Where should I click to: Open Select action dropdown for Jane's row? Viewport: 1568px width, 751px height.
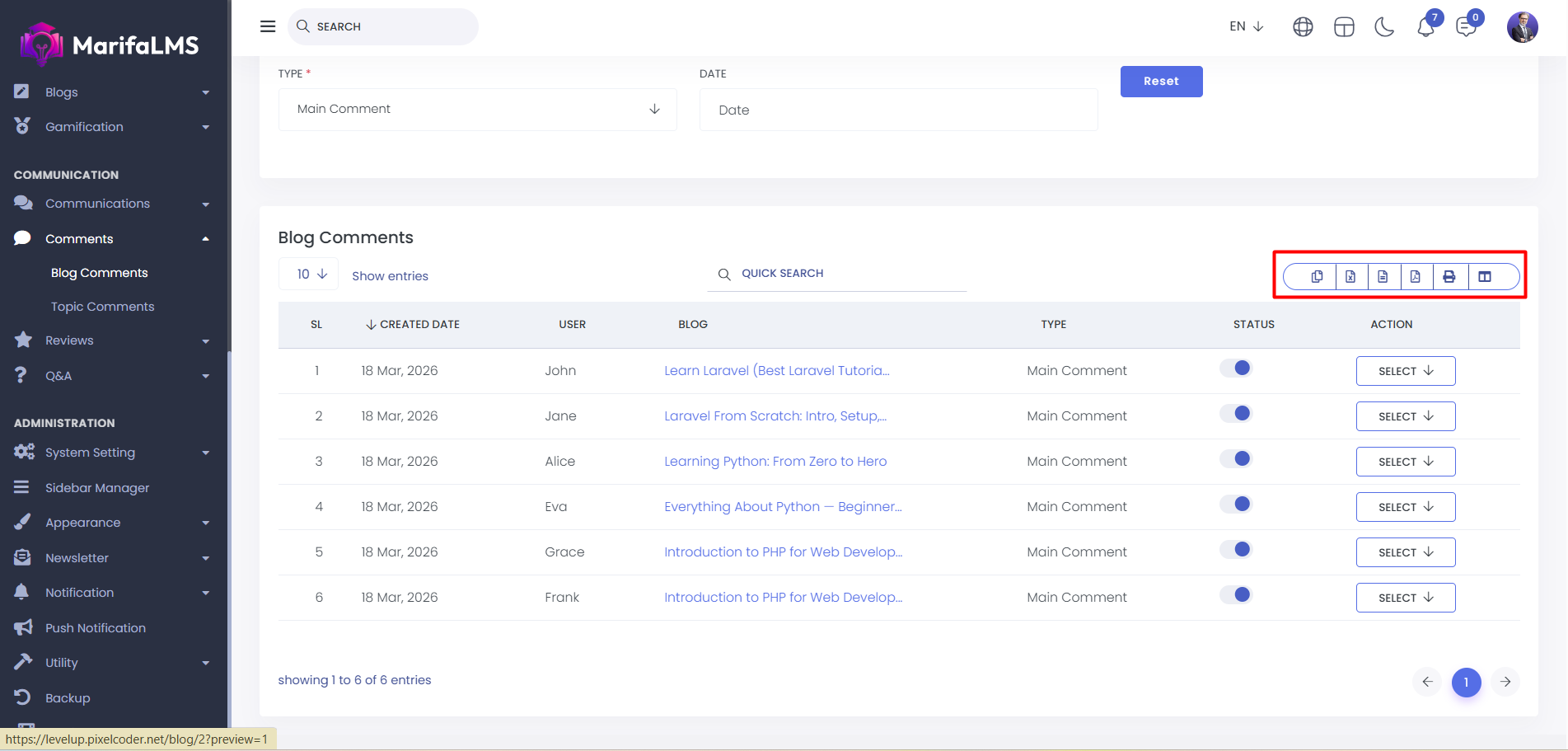pyautogui.click(x=1405, y=416)
